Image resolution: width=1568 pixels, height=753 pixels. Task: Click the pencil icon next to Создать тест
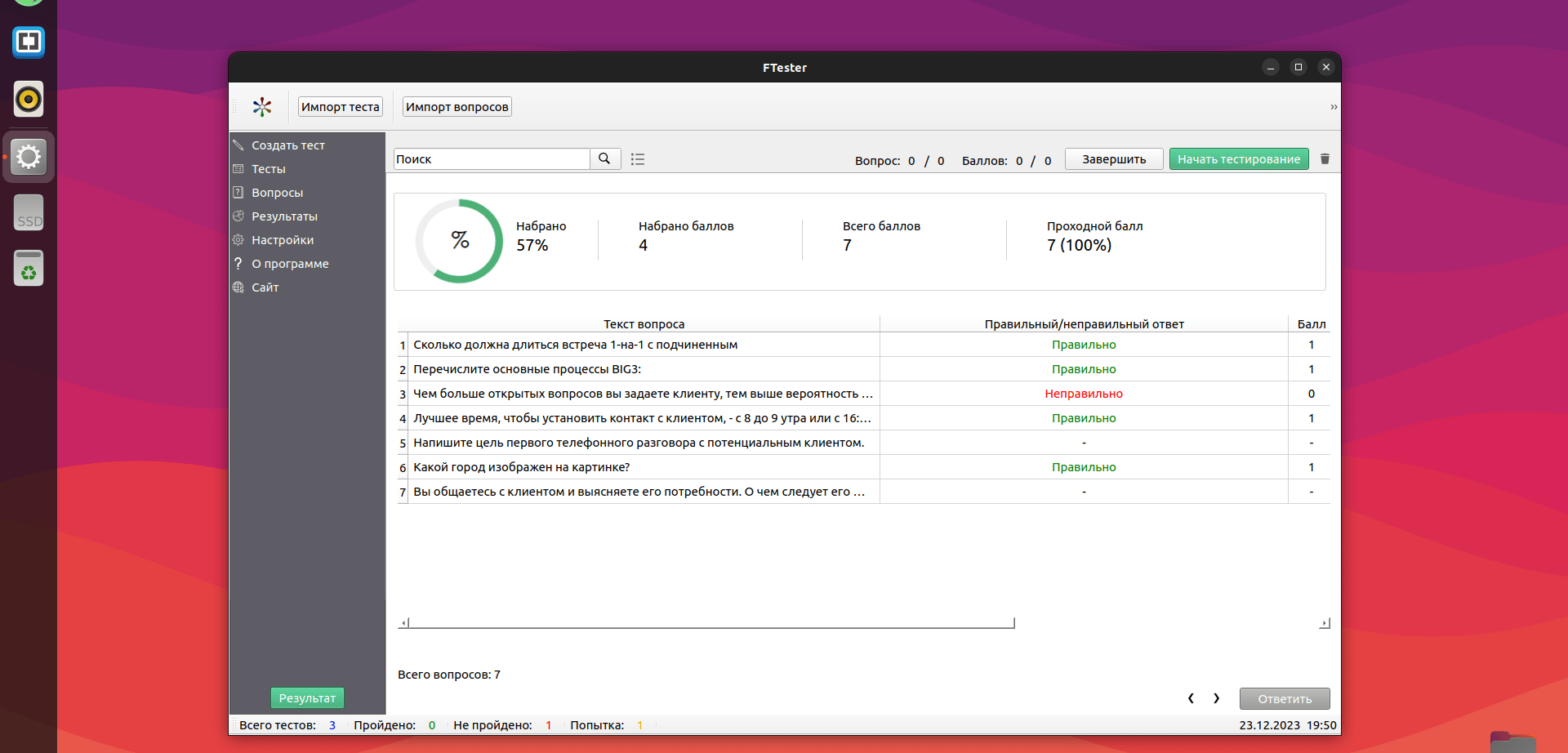pyautogui.click(x=238, y=145)
